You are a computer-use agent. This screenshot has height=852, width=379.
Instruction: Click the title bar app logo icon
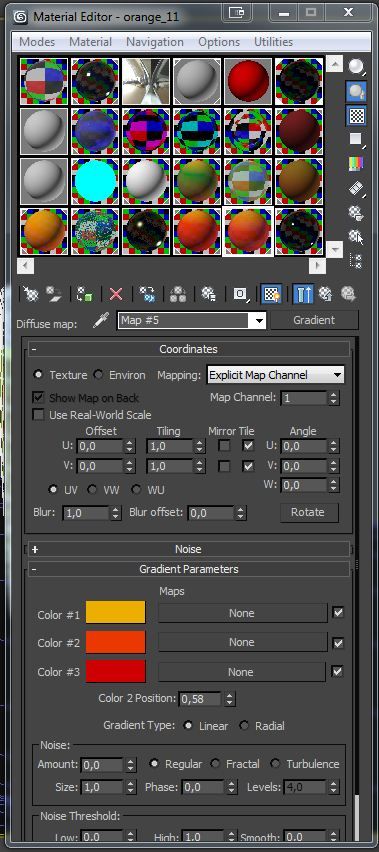(x=21, y=16)
